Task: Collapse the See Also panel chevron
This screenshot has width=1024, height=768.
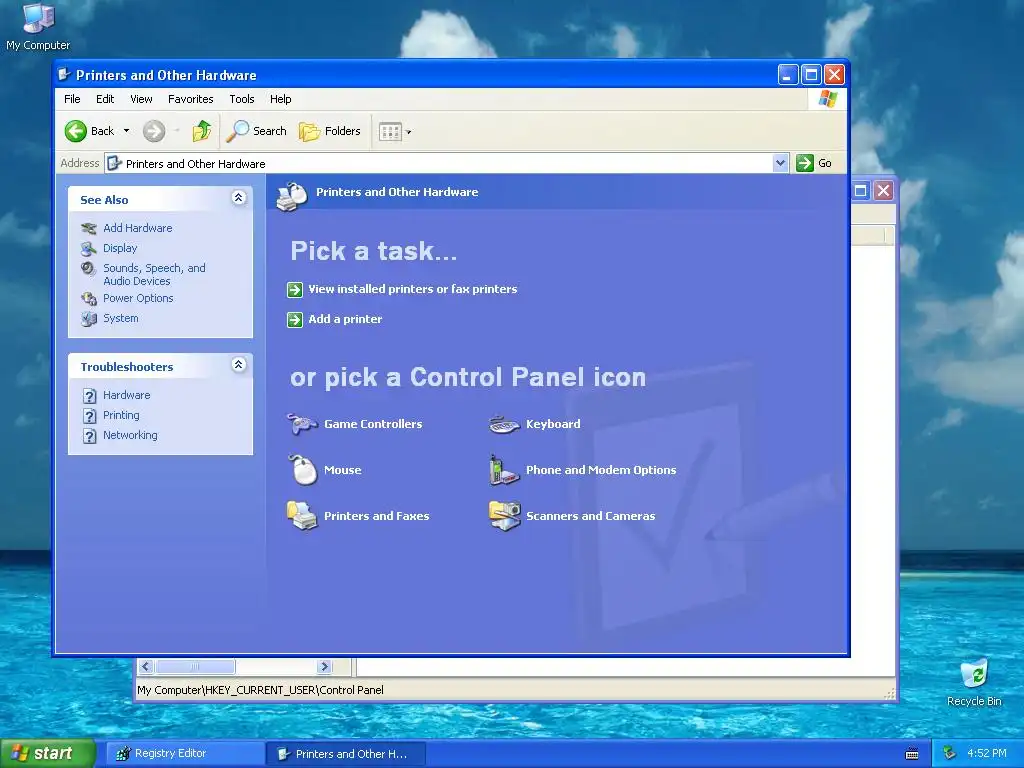Action: tap(239, 198)
